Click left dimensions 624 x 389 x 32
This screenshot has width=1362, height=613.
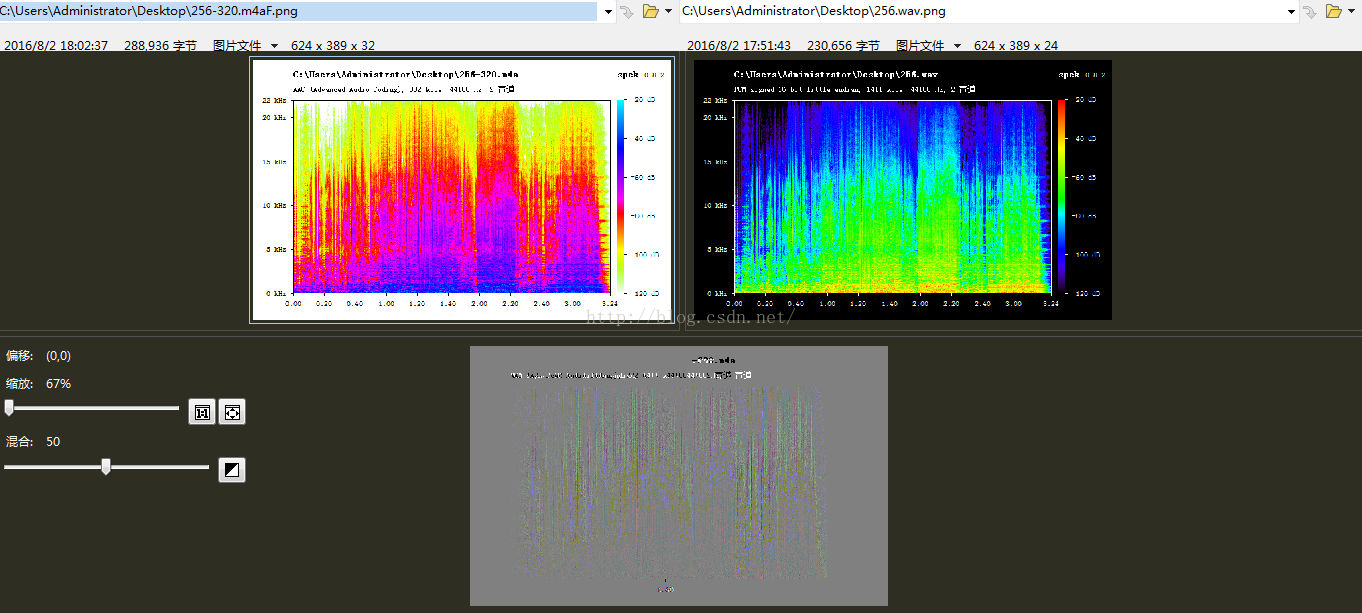pyautogui.click(x=333, y=46)
